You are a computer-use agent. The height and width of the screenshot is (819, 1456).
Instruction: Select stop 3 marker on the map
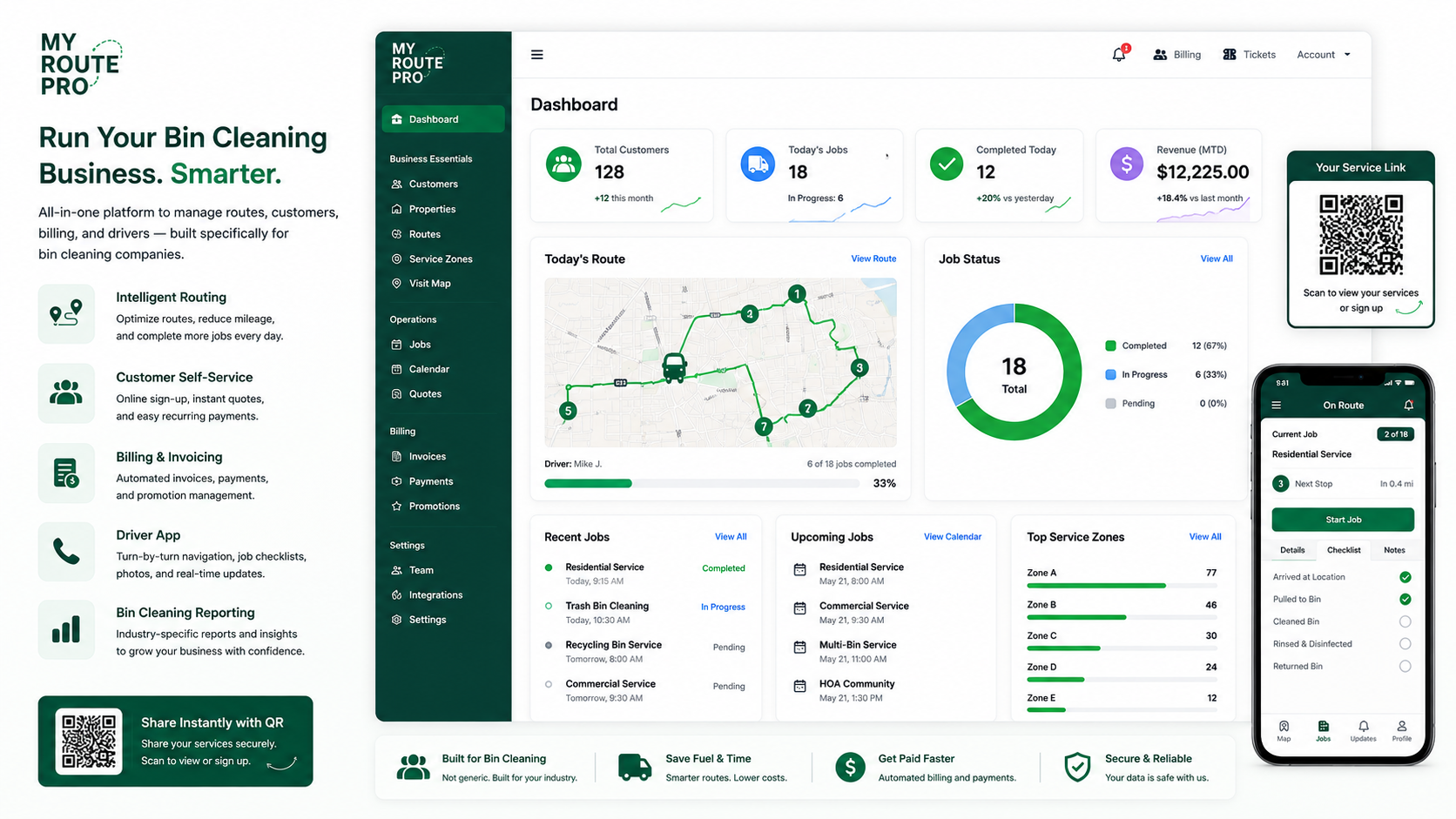coord(859,368)
